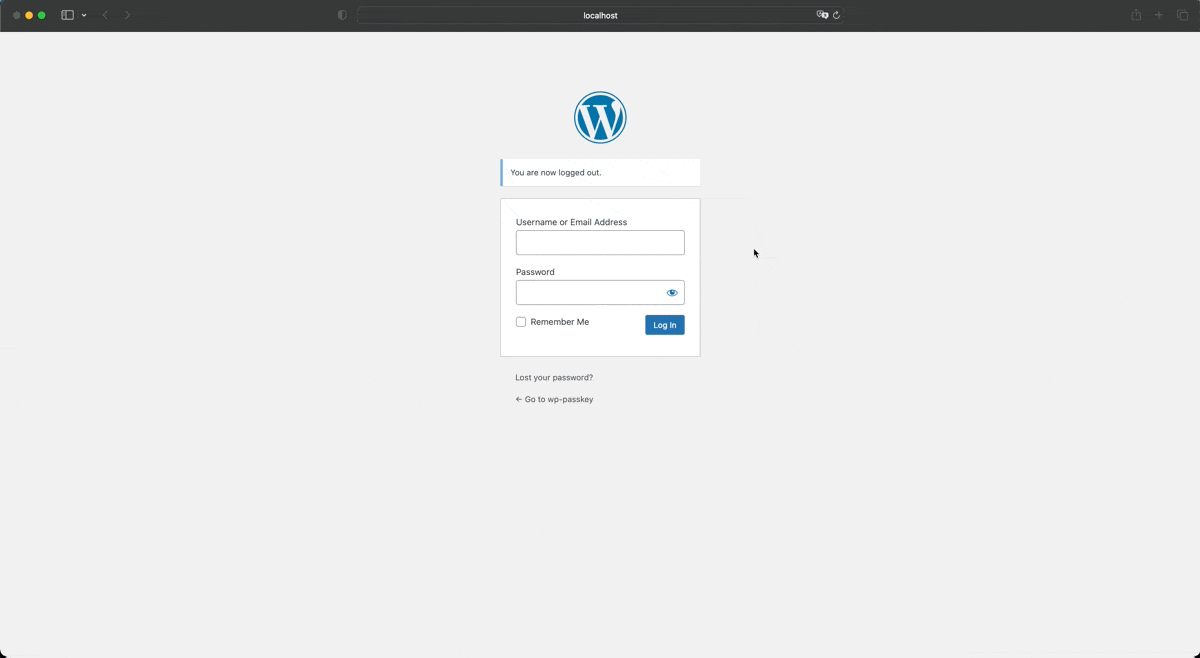The width and height of the screenshot is (1200, 658).
Task: Follow the Go to wp-passkey link
Action: [x=554, y=399]
